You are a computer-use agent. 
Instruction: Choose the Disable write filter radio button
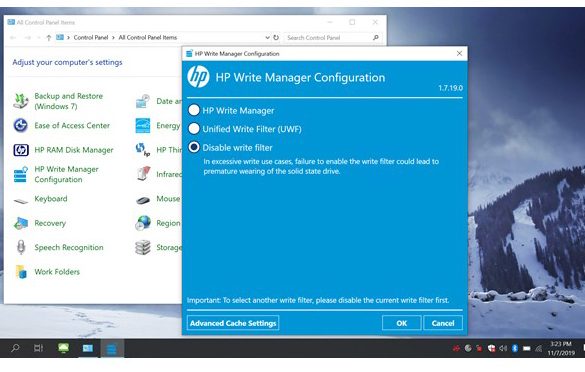tap(194, 147)
